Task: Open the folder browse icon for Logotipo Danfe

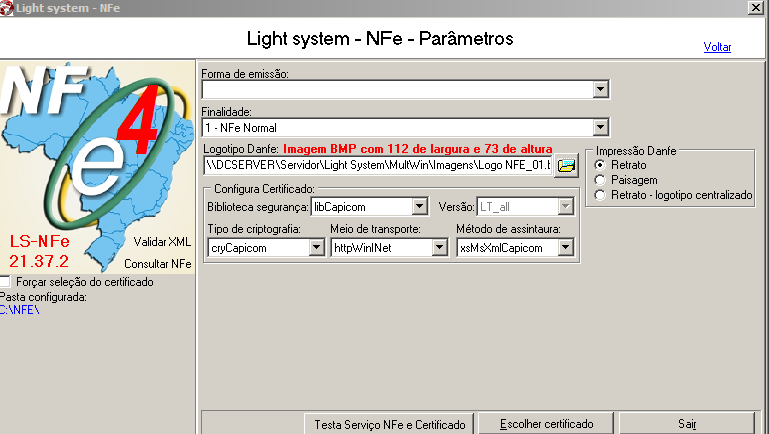Action: [566, 165]
